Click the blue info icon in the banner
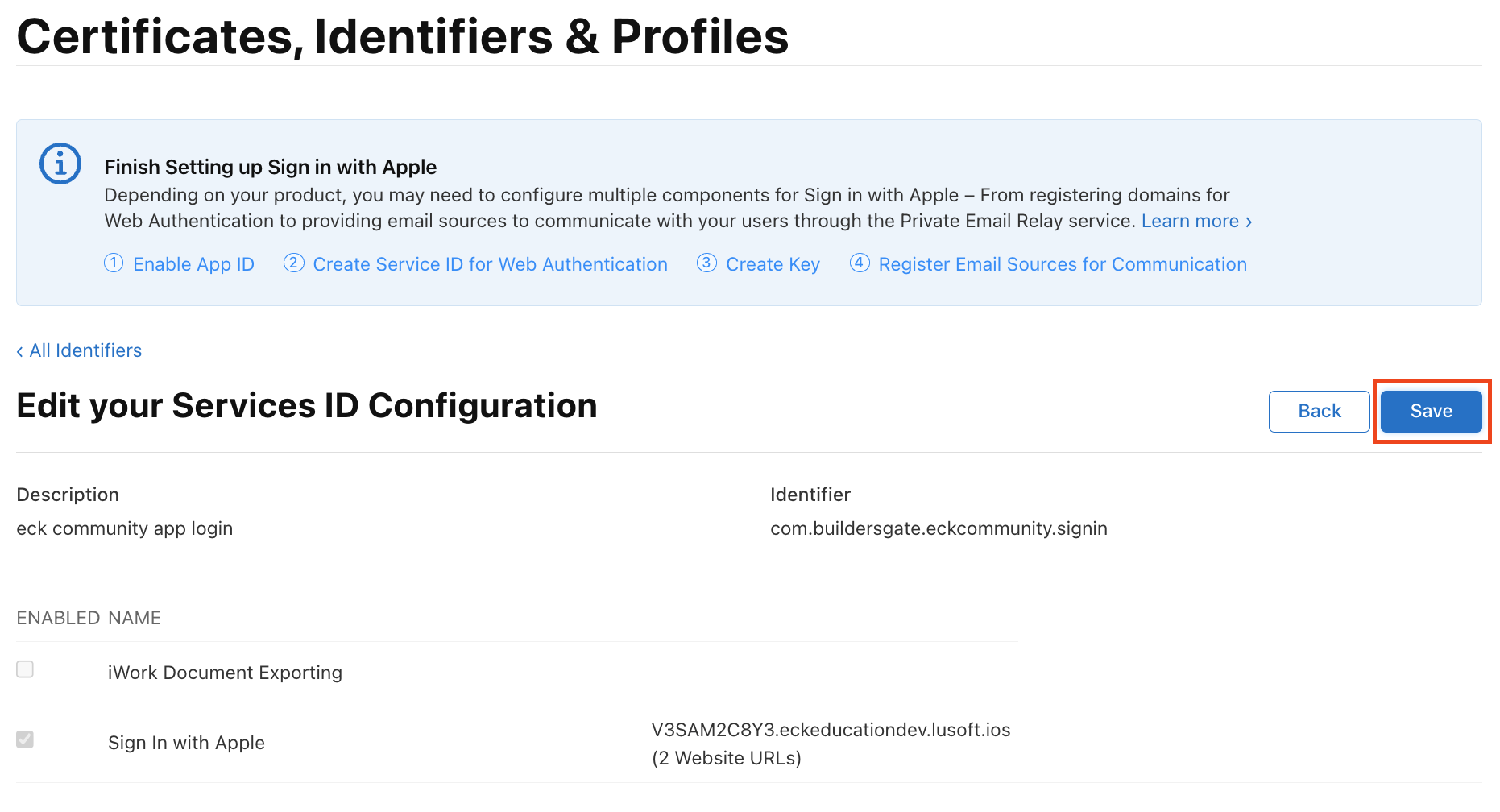Screen dimensions: 1500x812 click(x=60, y=164)
